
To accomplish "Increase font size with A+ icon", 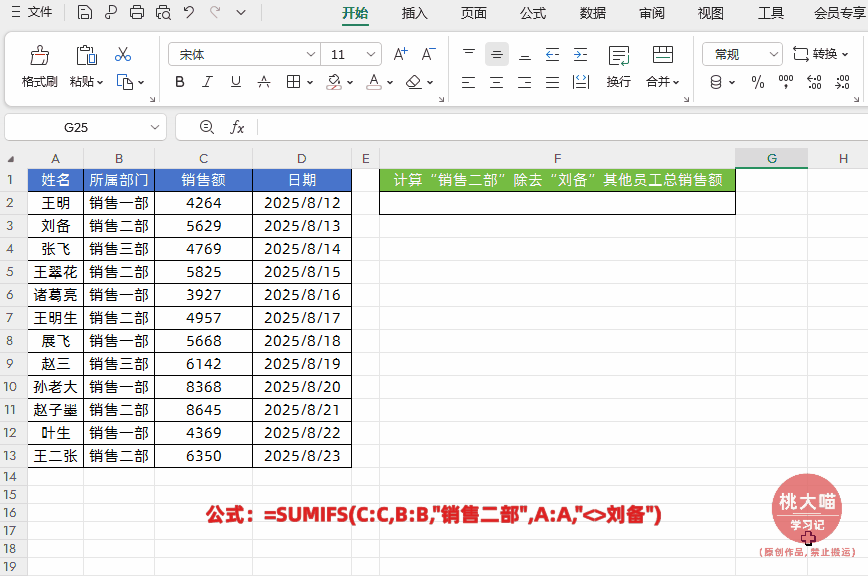I will (400, 54).
